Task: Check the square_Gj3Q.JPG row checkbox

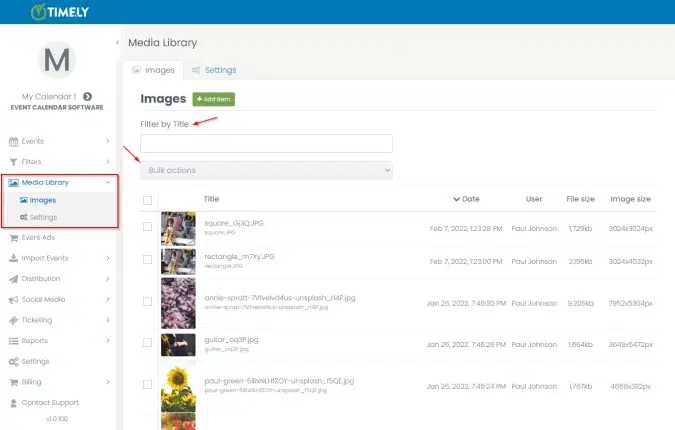Action: coord(147,226)
